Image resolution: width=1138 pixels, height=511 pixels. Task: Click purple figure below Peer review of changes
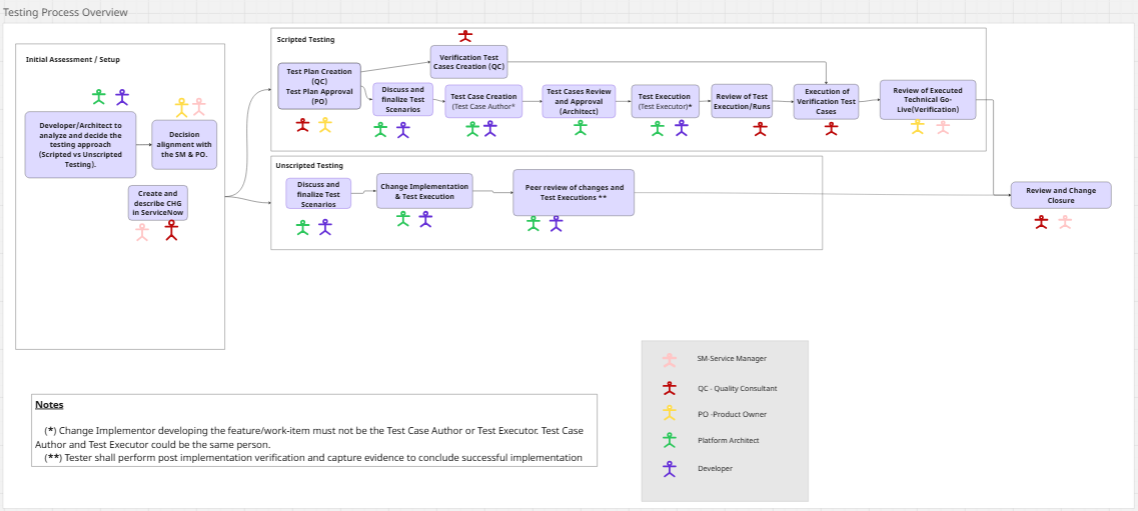coord(556,224)
